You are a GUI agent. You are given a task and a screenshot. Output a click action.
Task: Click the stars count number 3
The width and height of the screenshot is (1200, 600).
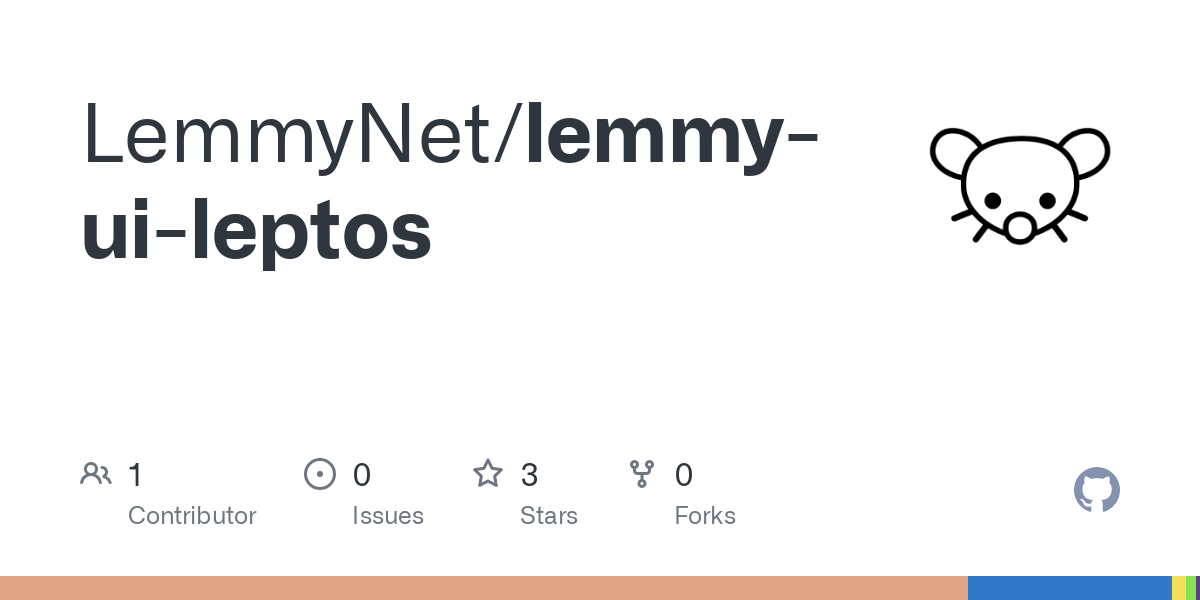pos(530,474)
